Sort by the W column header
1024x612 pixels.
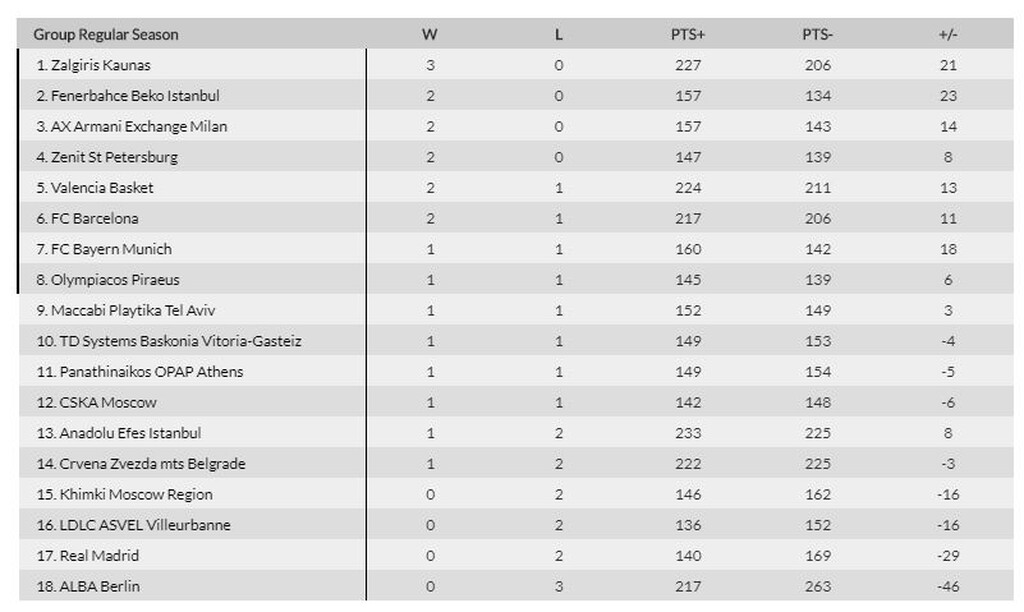(430, 34)
